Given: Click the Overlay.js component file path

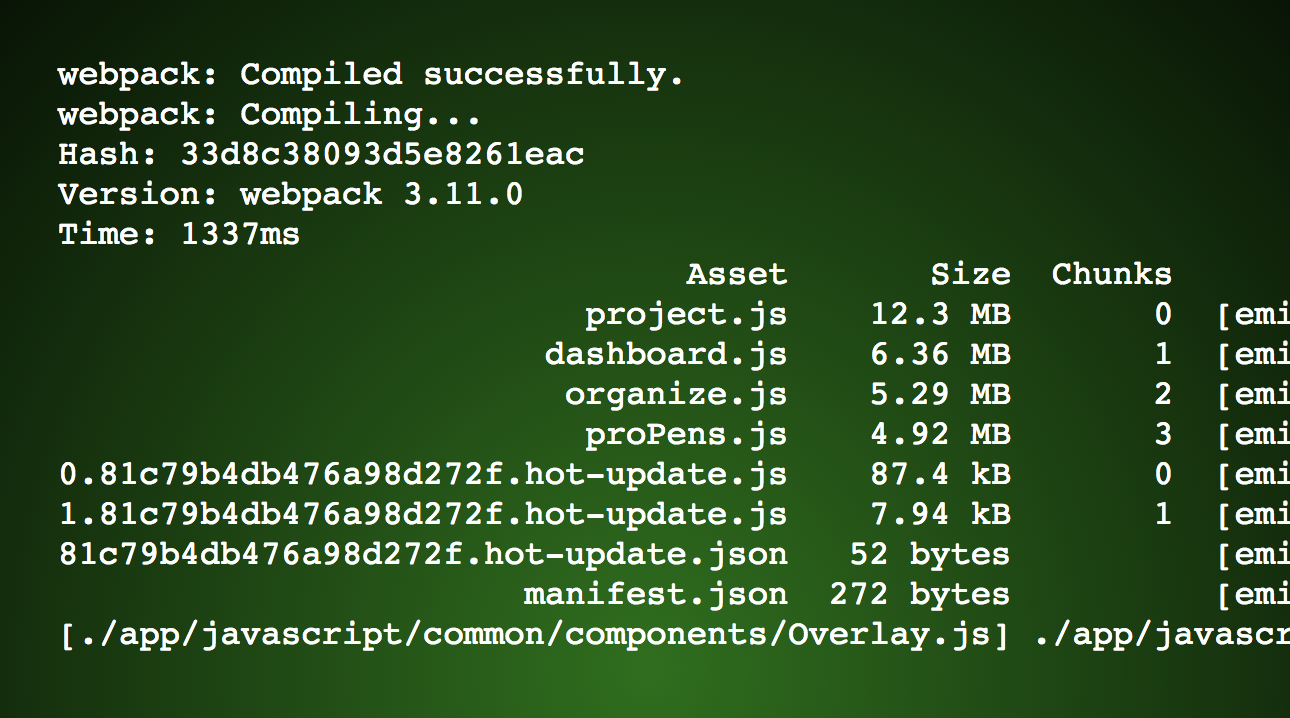Looking at the screenshot, I should [535, 635].
